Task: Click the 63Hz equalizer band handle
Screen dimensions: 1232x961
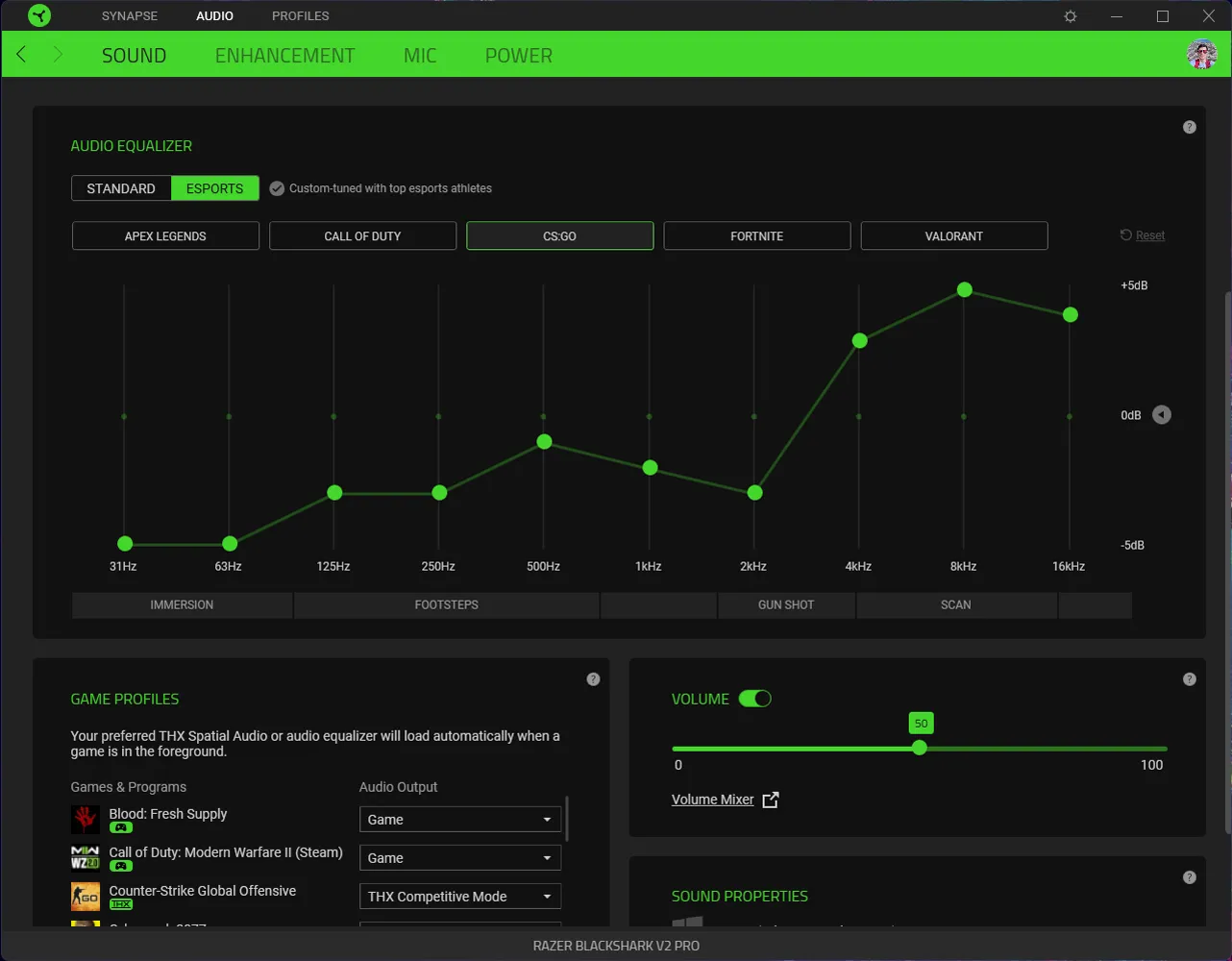Action: click(230, 544)
